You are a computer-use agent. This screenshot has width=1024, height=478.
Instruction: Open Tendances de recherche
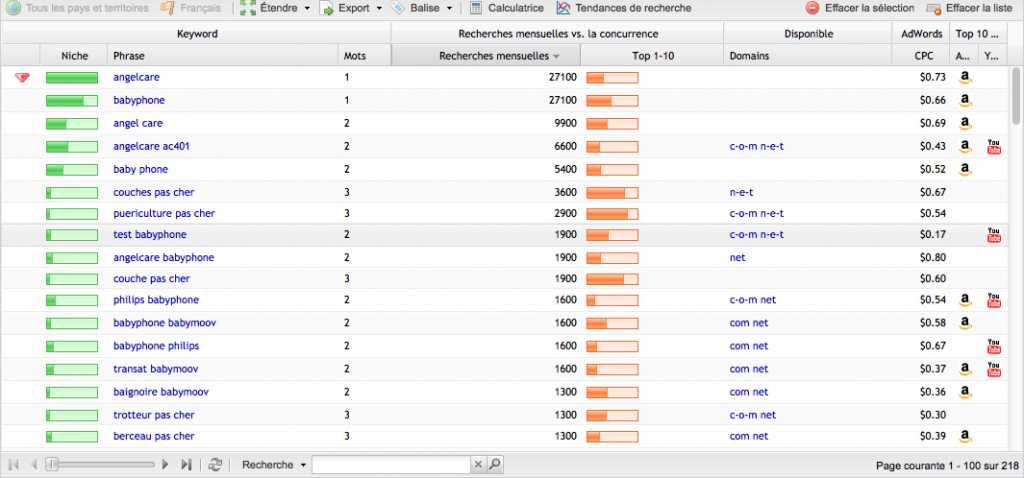click(x=624, y=8)
